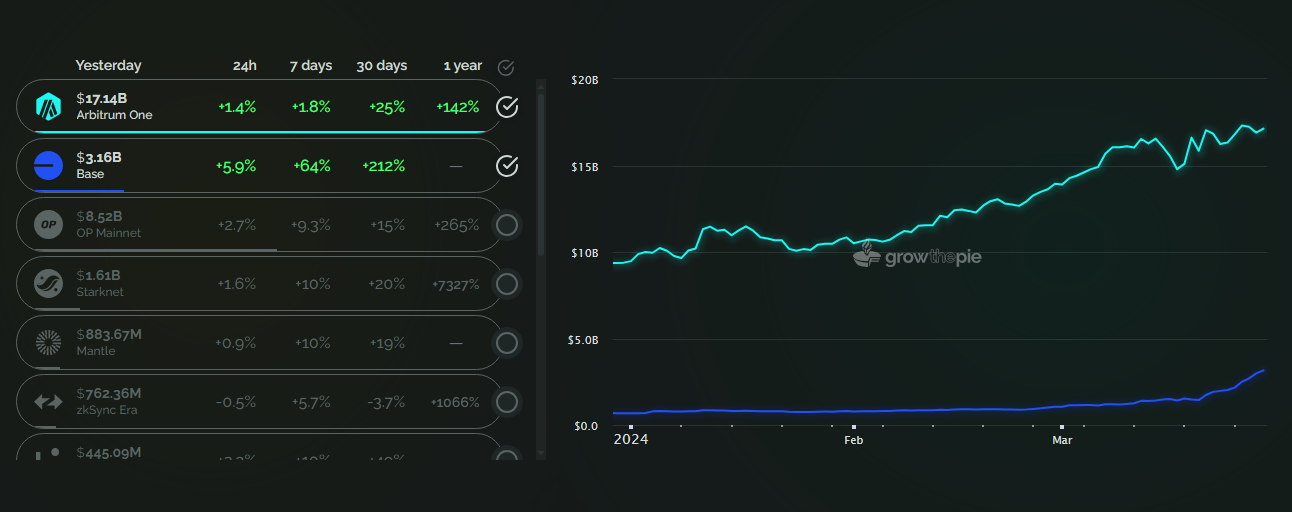Enable the OP Mainnet selection circle
The image size is (1292, 512).
(507, 225)
